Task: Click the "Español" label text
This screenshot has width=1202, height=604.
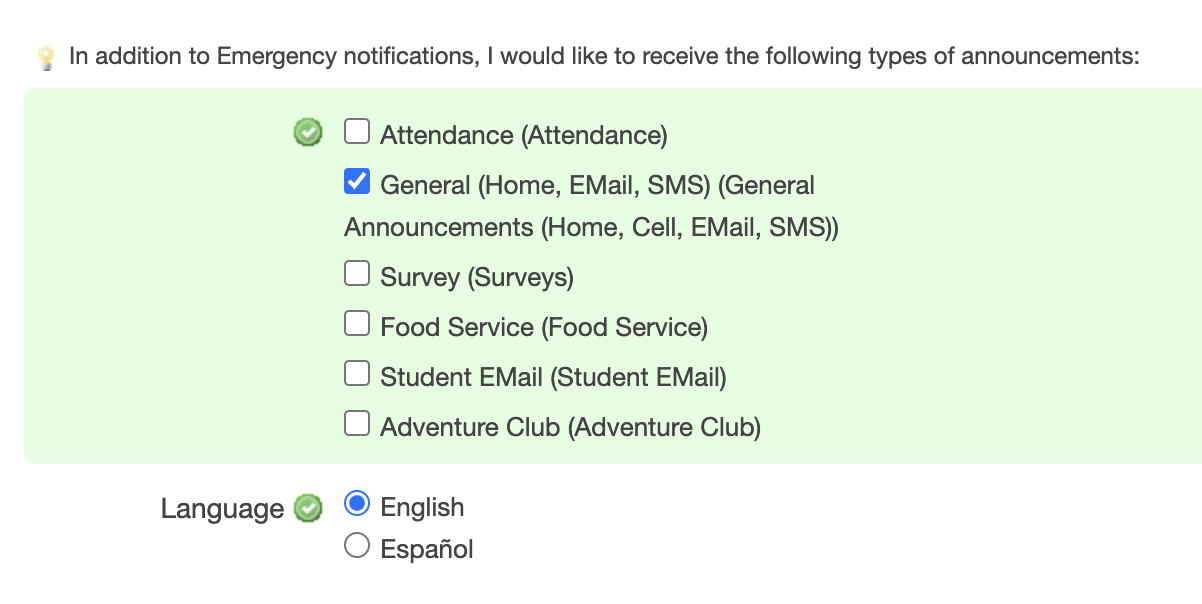Action: (x=427, y=549)
